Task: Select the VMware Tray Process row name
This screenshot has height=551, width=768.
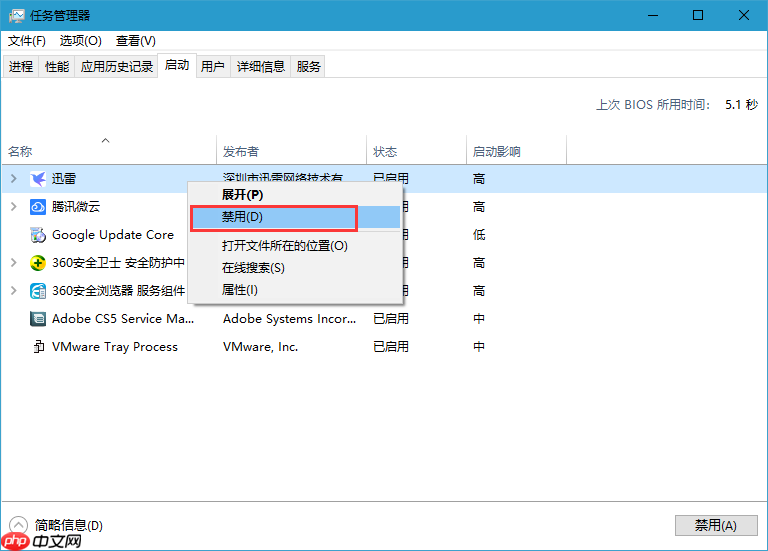Action: 115,347
